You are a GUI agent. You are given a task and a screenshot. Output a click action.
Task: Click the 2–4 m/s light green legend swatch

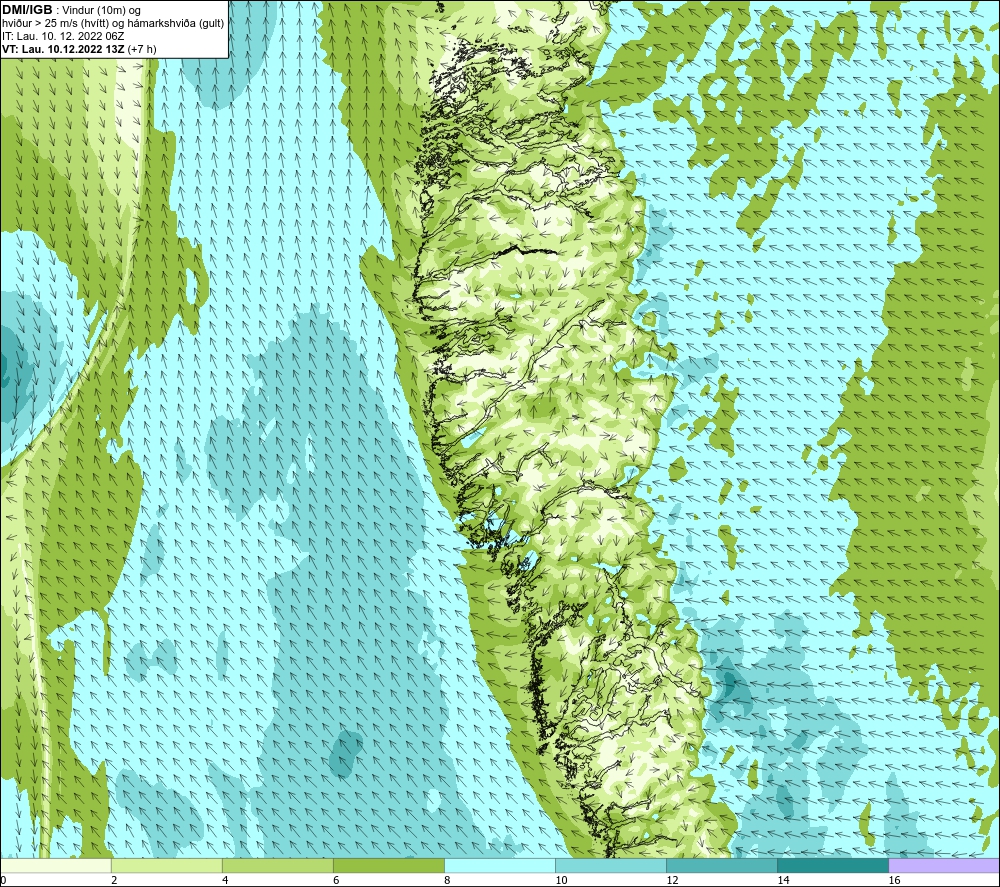point(167,865)
